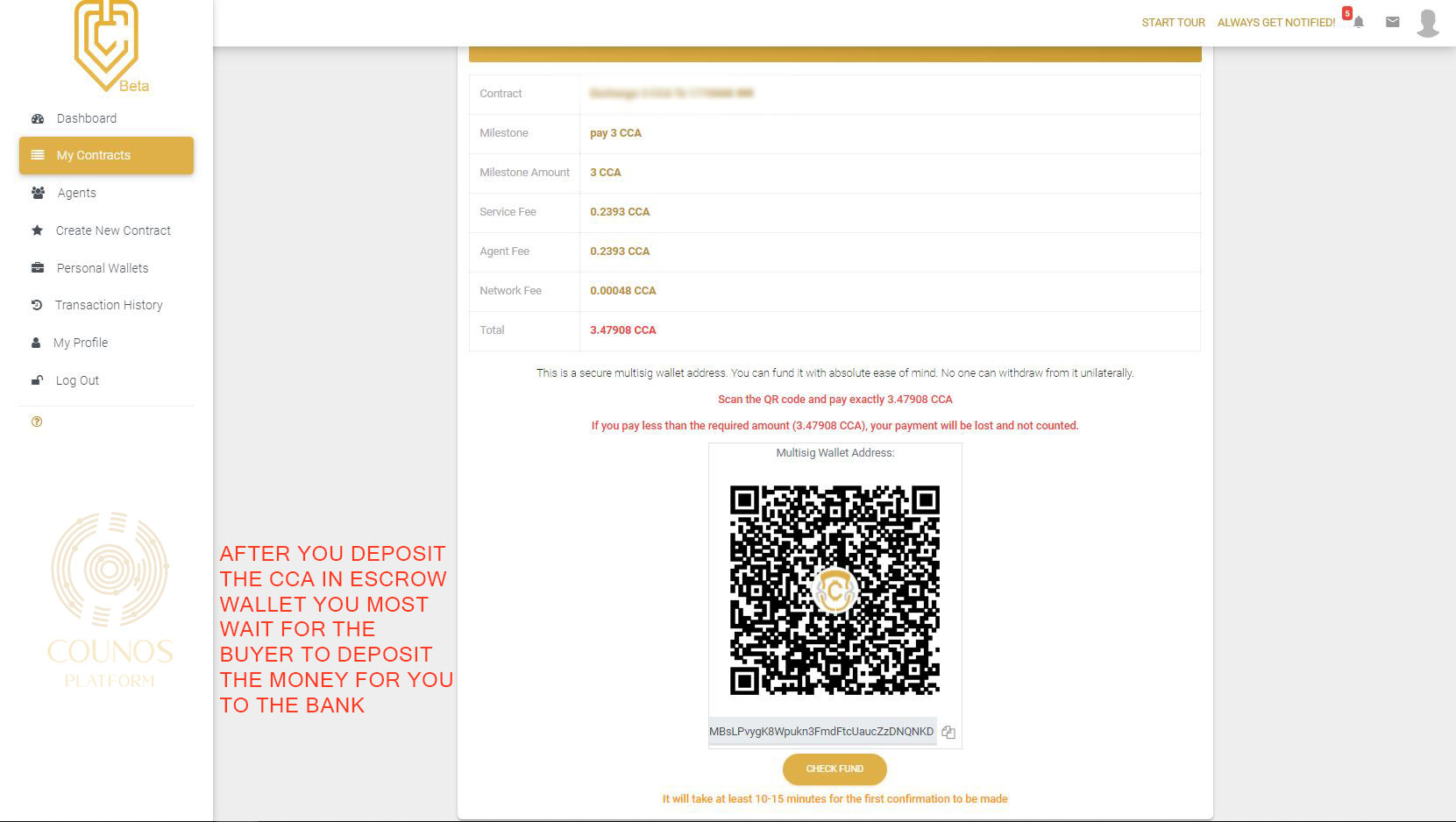Viewport: 1456px width, 822px height.
Task: Open the messages envelope icon
Action: 1392,22
